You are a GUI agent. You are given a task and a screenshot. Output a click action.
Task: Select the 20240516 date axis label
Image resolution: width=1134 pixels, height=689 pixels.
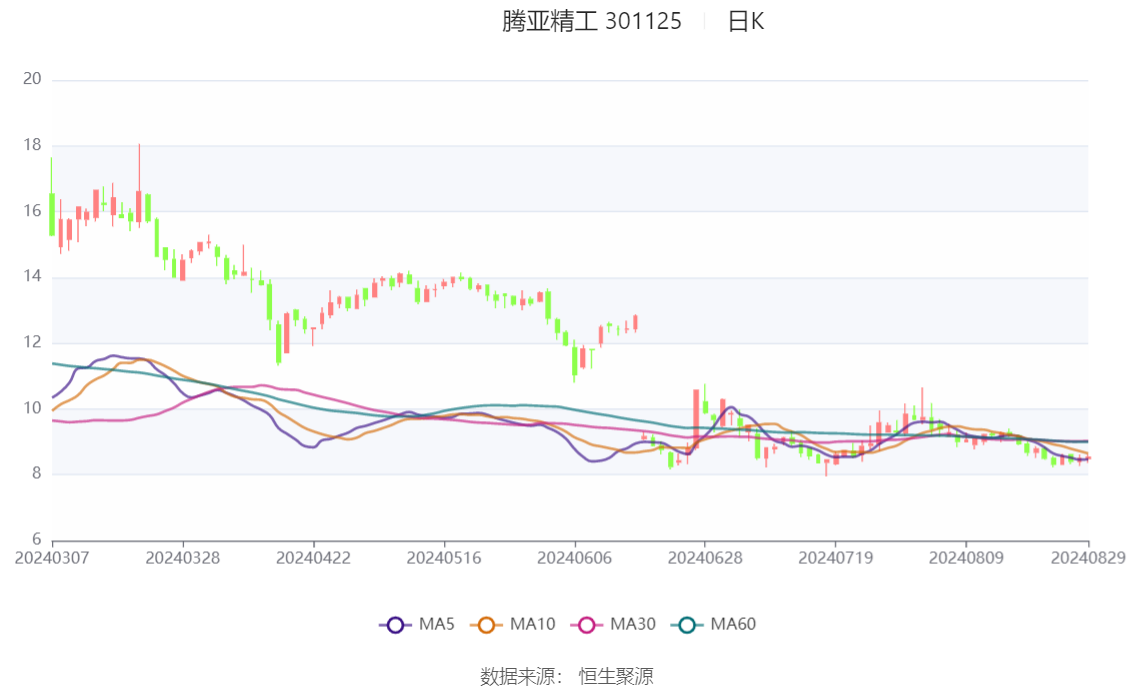444,558
